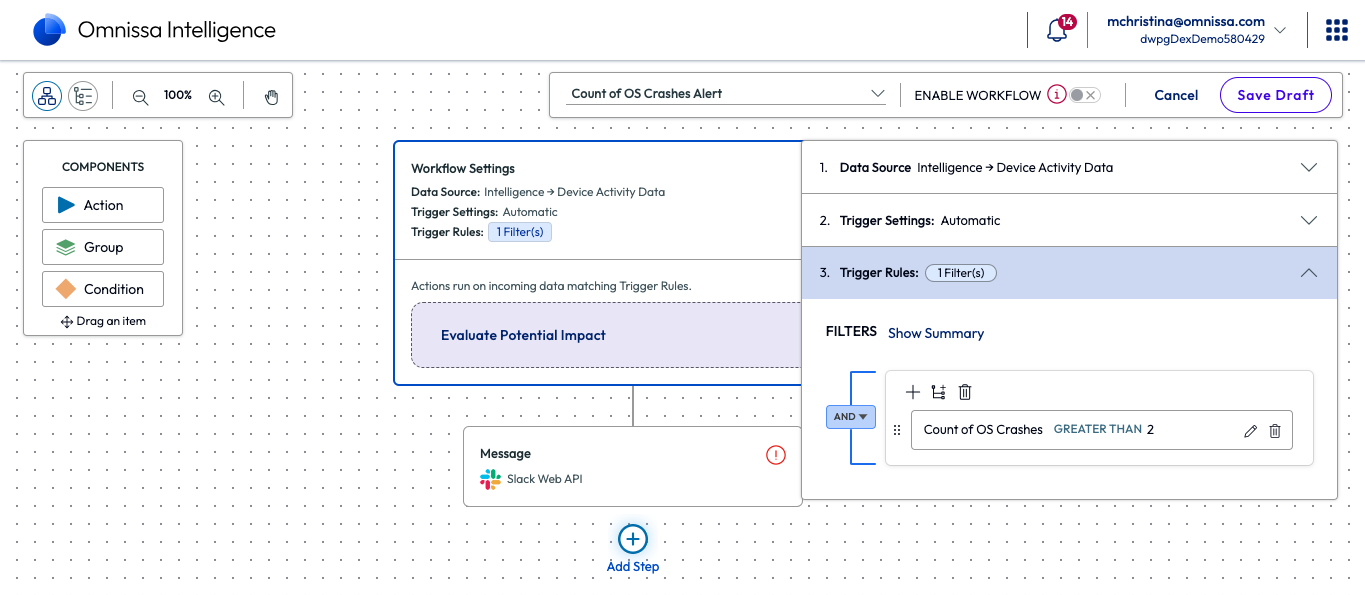Edit the Count of OS Crashes filter
1365x595 pixels.
click(x=1250, y=431)
